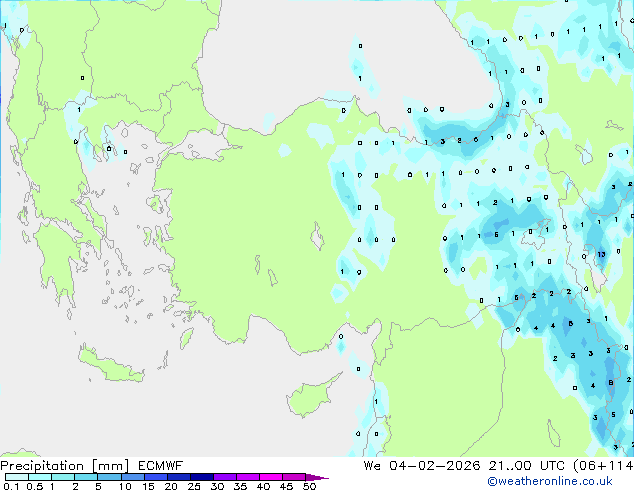This screenshot has width=634, height=490.
Task: Click the 5–10 mm legend color swatch
Action: coord(110,477)
